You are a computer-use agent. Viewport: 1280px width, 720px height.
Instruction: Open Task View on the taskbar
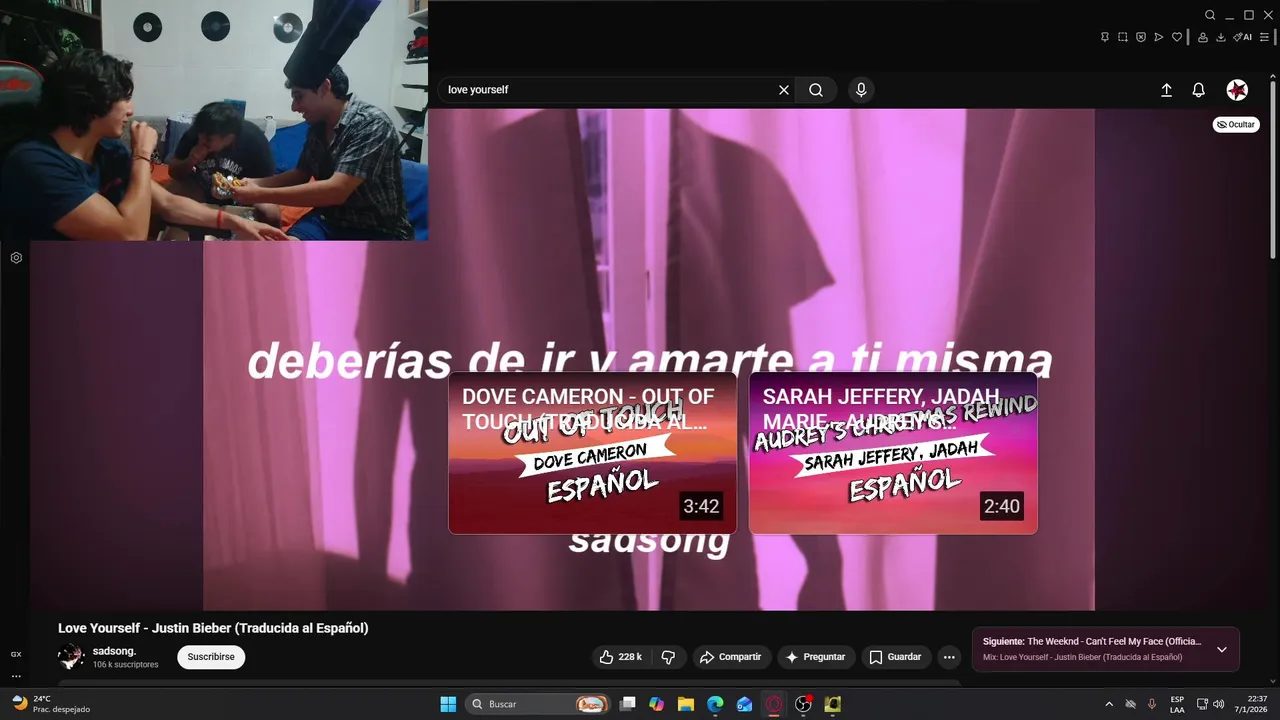coord(627,704)
